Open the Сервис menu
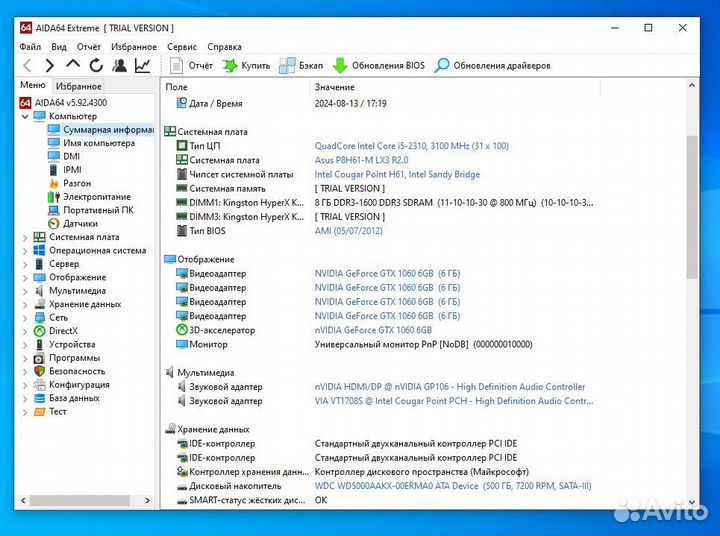This screenshot has height=536, width=720. (x=182, y=47)
